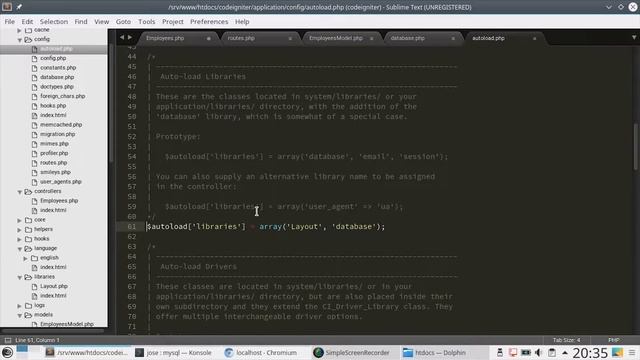Click the editor vertical scrollbar
The width and height of the screenshot is (640, 360).
636,147
